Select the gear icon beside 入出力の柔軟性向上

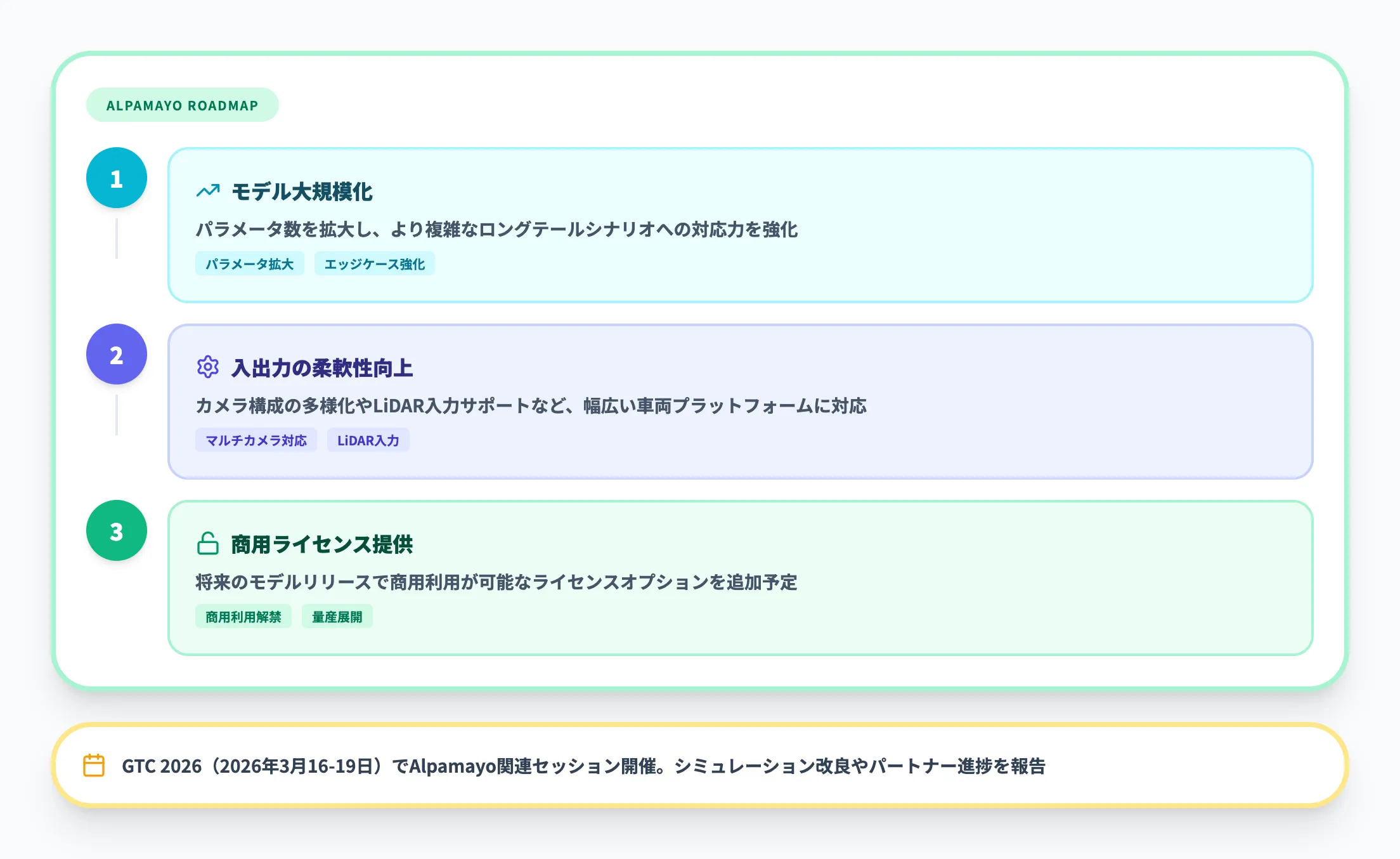(207, 368)
